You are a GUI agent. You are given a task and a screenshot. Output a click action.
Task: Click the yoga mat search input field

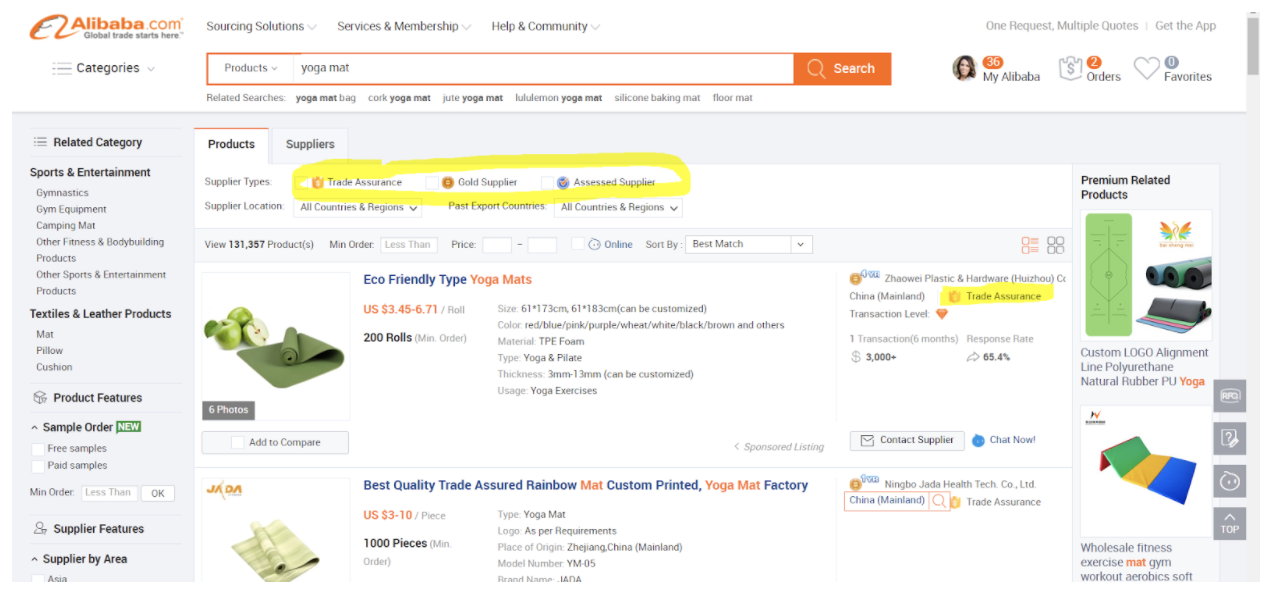[x=543, y=68]
